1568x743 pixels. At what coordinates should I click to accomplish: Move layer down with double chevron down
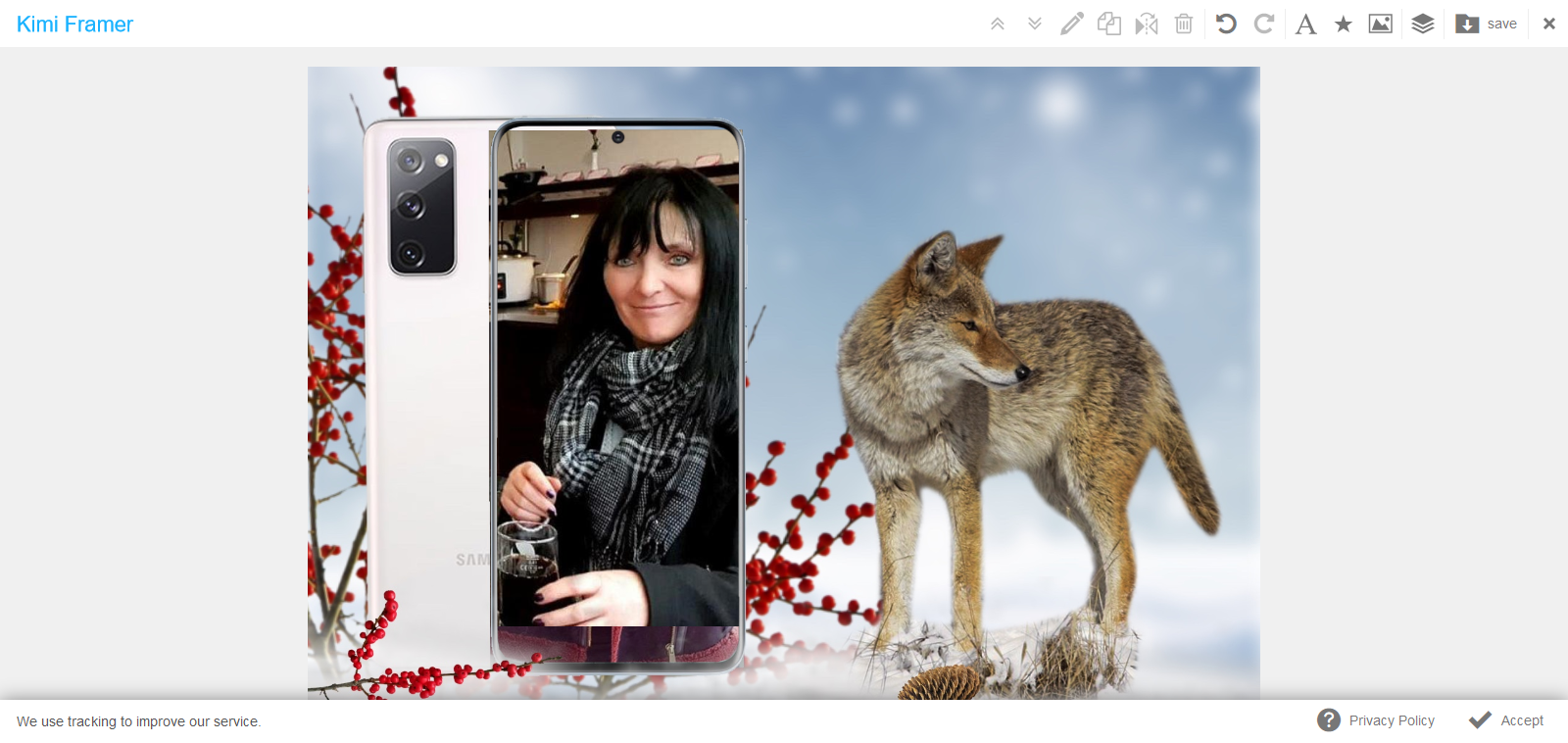coord(1035,24)
